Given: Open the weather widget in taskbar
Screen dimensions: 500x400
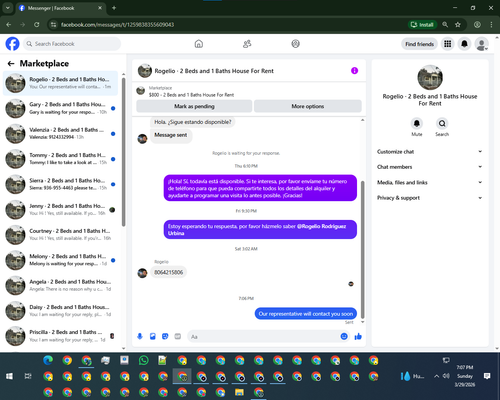Looking at the screenshot, I should pyautogui.click(x=412, y=376).
